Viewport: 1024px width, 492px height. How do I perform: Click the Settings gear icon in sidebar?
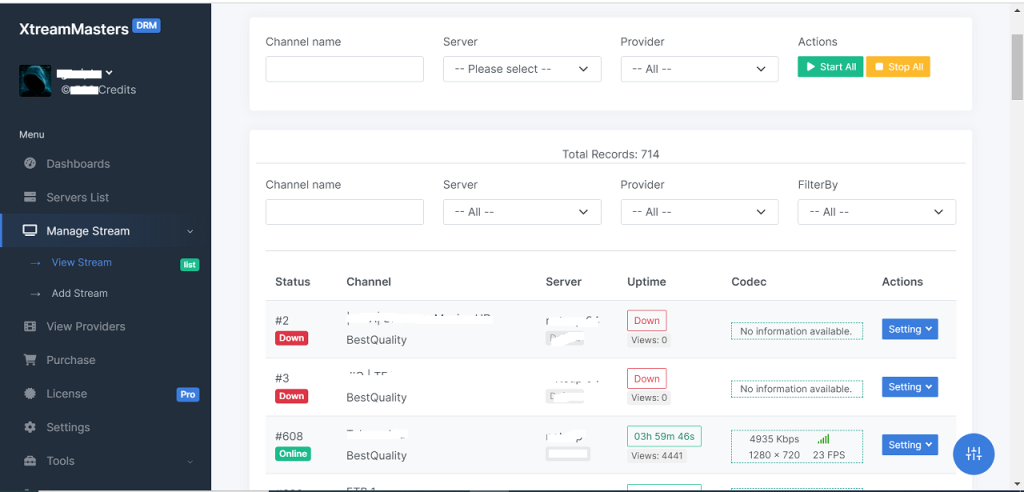point(30,428)
